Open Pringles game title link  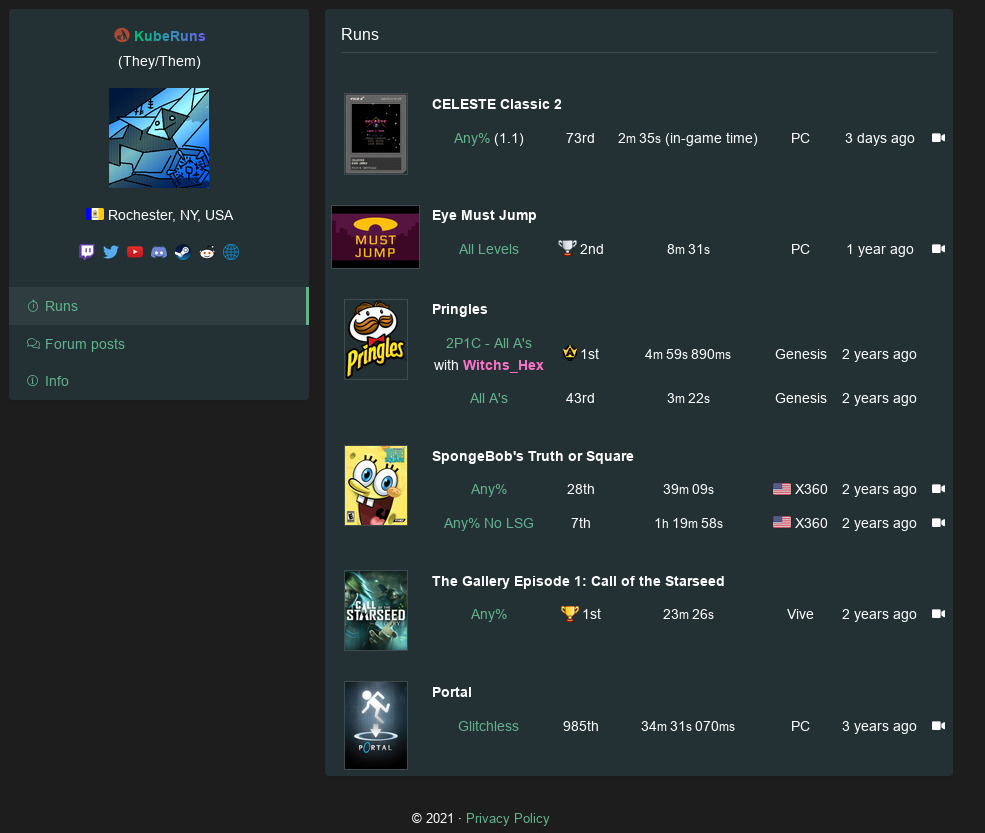tap(460, 309)
